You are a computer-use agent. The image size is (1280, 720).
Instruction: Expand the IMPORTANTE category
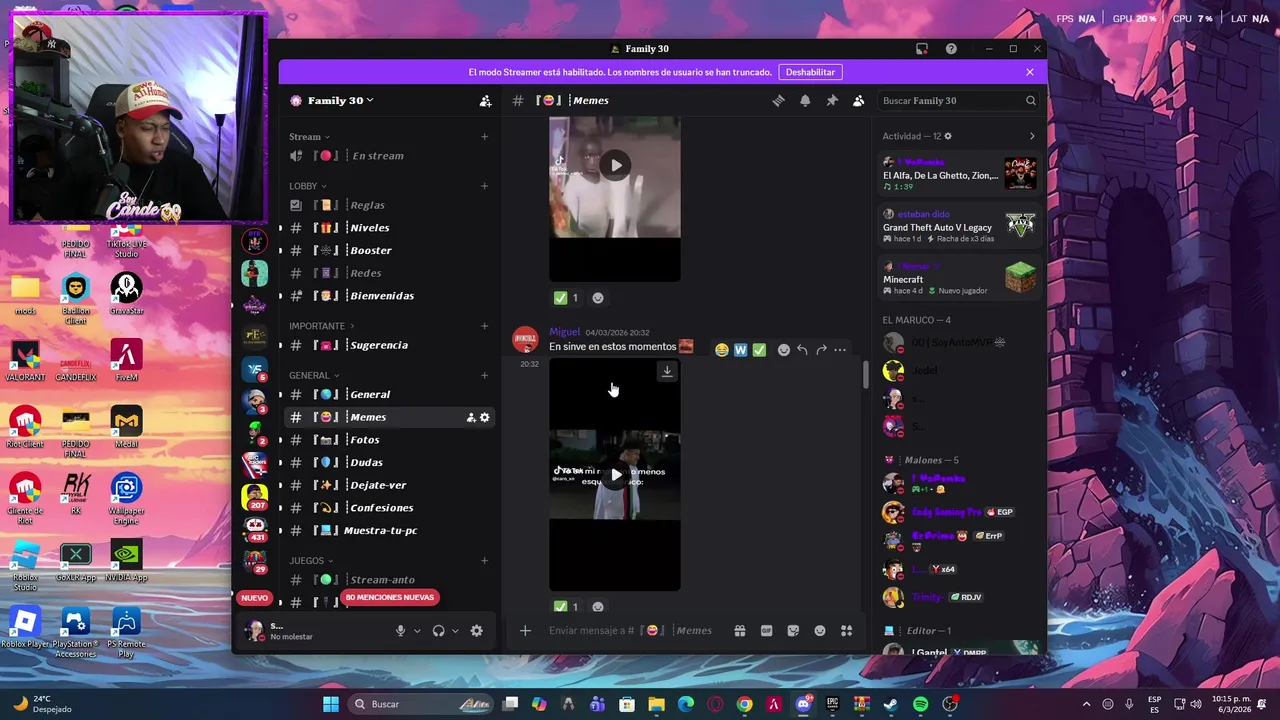coord(321,326)
